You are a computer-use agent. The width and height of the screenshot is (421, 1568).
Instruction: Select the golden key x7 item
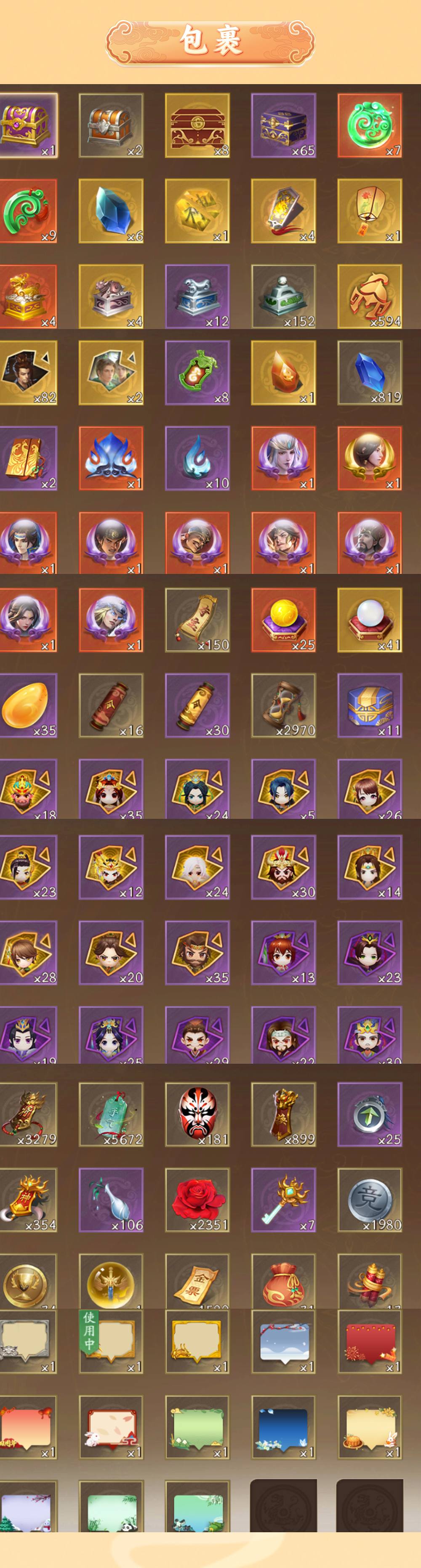point(283,1200)
